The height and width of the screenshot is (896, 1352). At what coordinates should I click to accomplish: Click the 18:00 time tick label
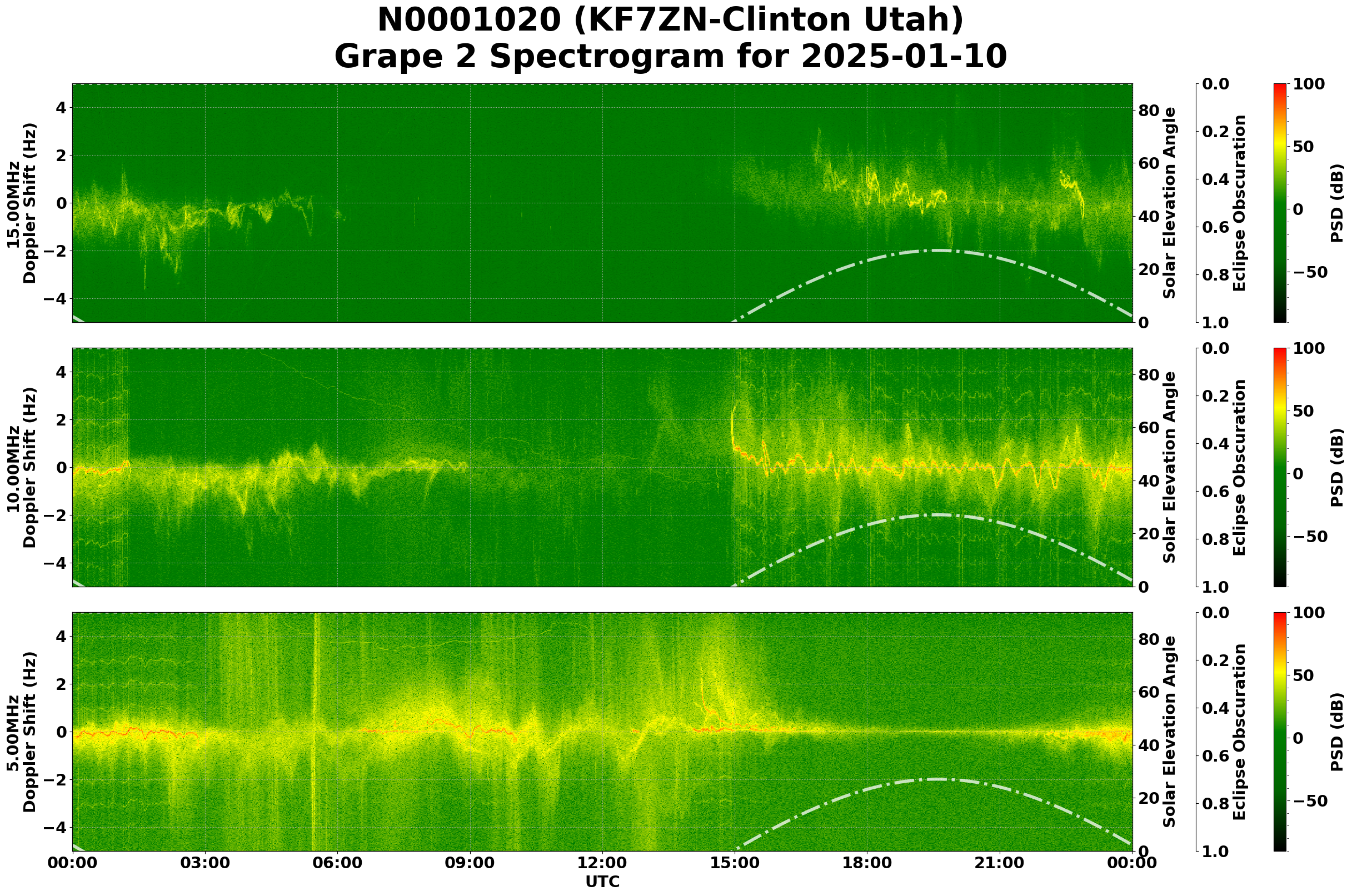[x=867, y=862]
